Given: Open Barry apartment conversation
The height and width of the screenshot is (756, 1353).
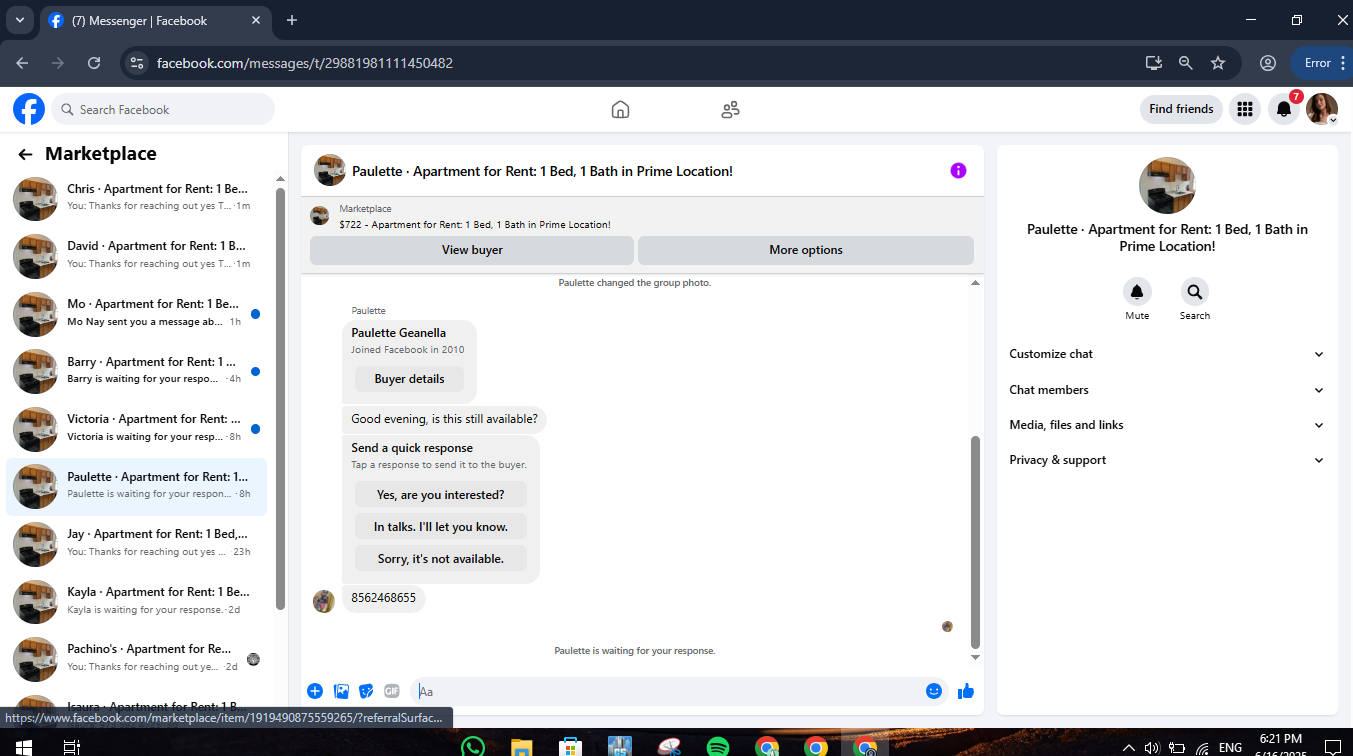Looking at the screenshot, I should point(137,370).
